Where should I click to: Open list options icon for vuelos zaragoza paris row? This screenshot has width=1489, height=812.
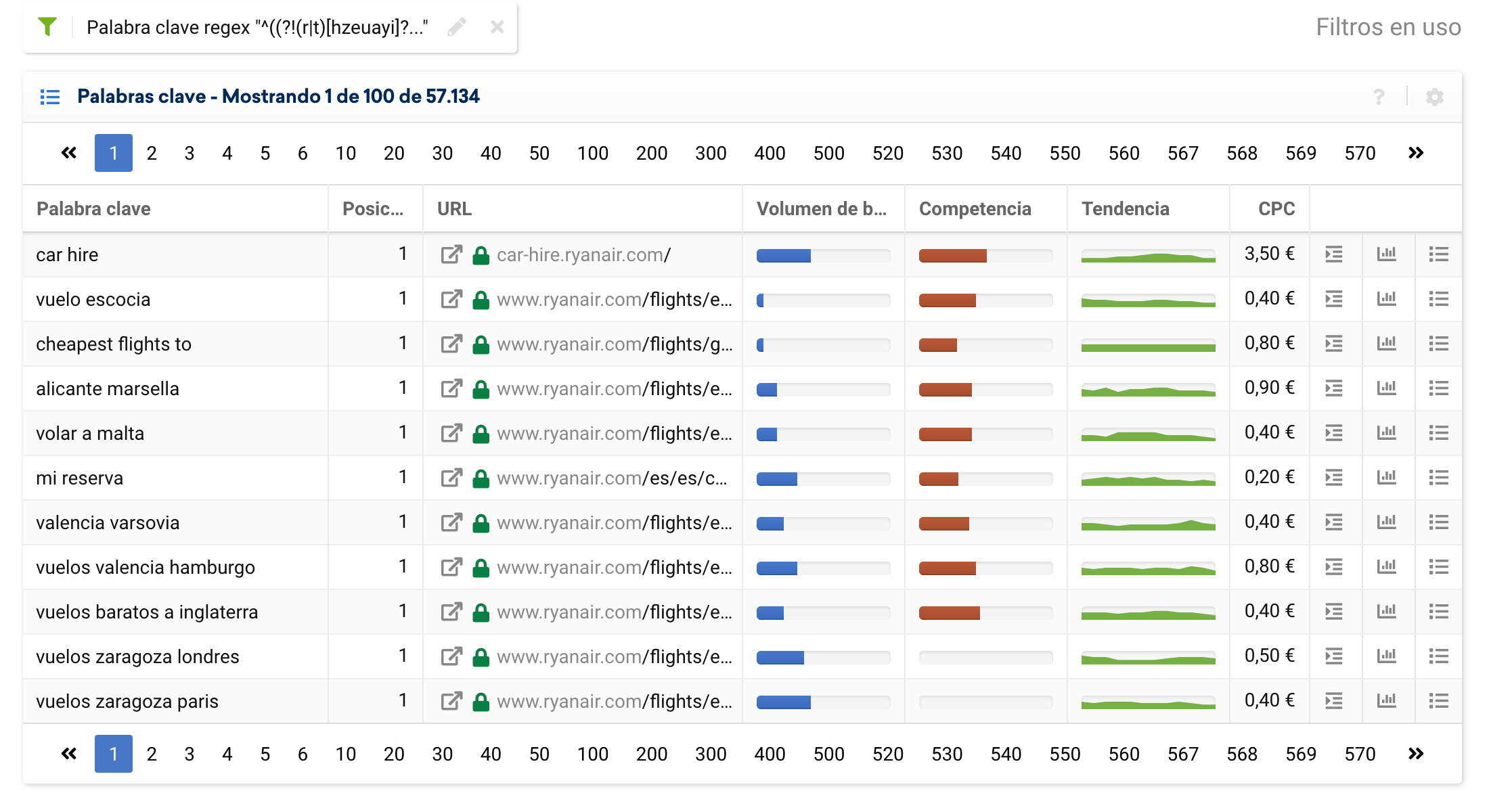[1439, 701]
